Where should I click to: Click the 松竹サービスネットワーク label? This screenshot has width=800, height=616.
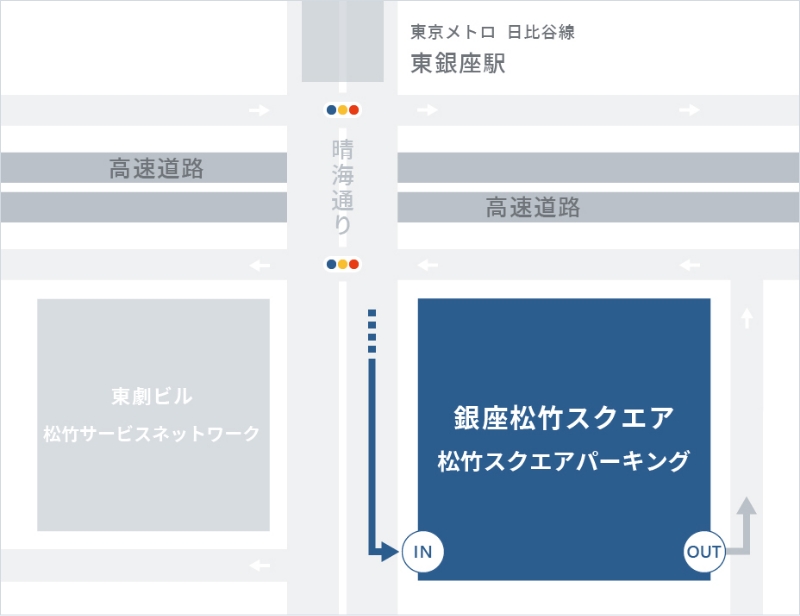click(x=152, y=434)
